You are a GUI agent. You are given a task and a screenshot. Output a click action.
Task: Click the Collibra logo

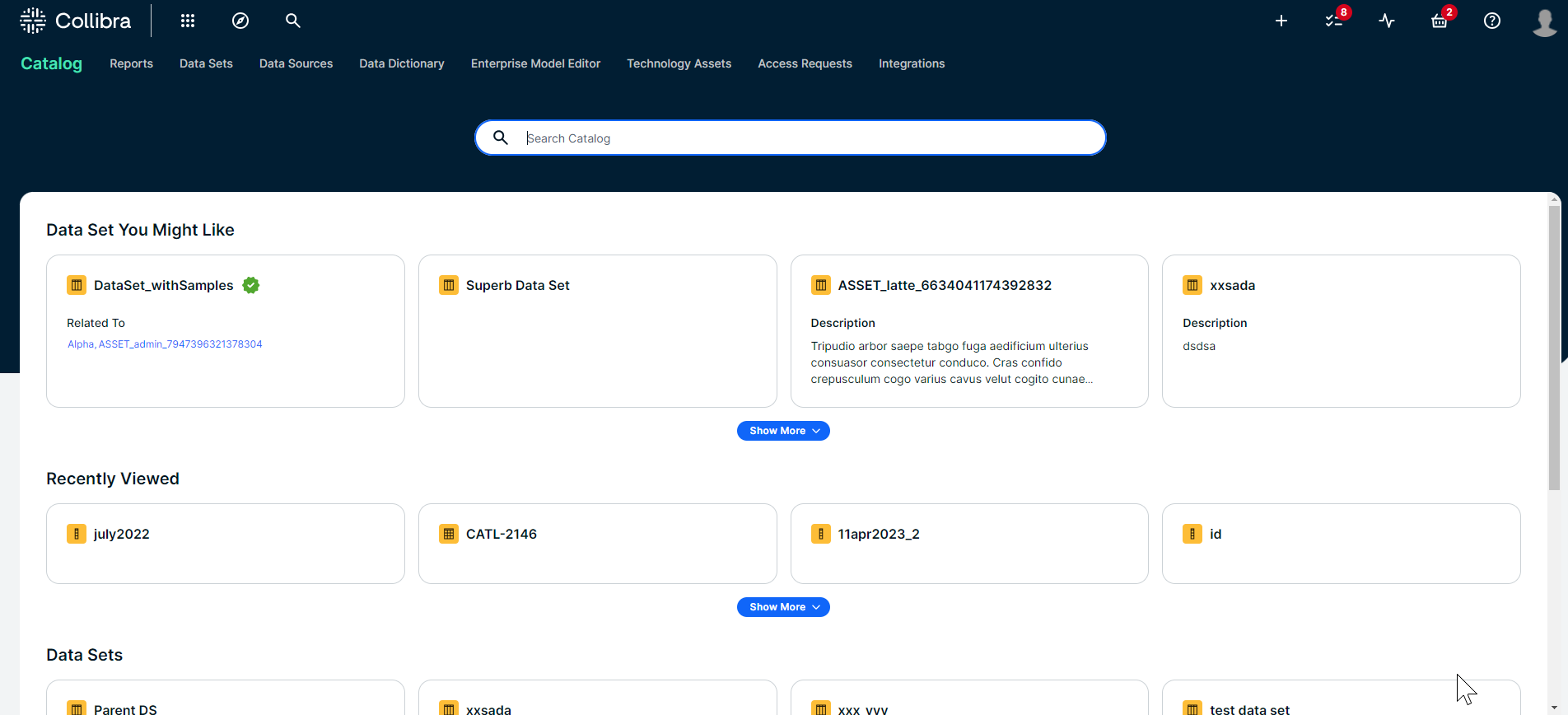[x=76, y=21]
